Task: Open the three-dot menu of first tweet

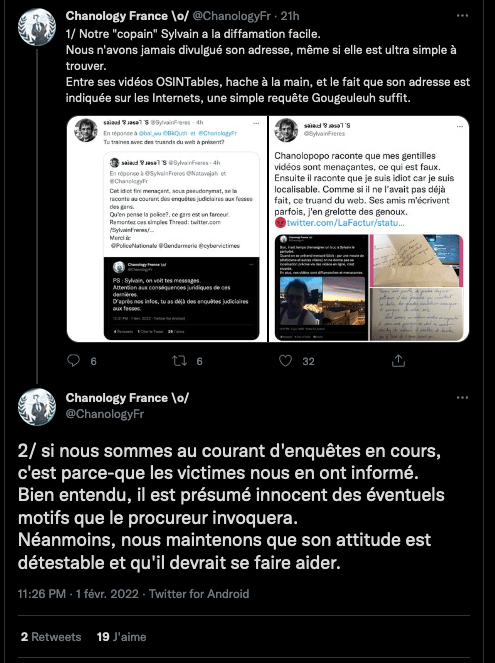Action: coord(462,16)
